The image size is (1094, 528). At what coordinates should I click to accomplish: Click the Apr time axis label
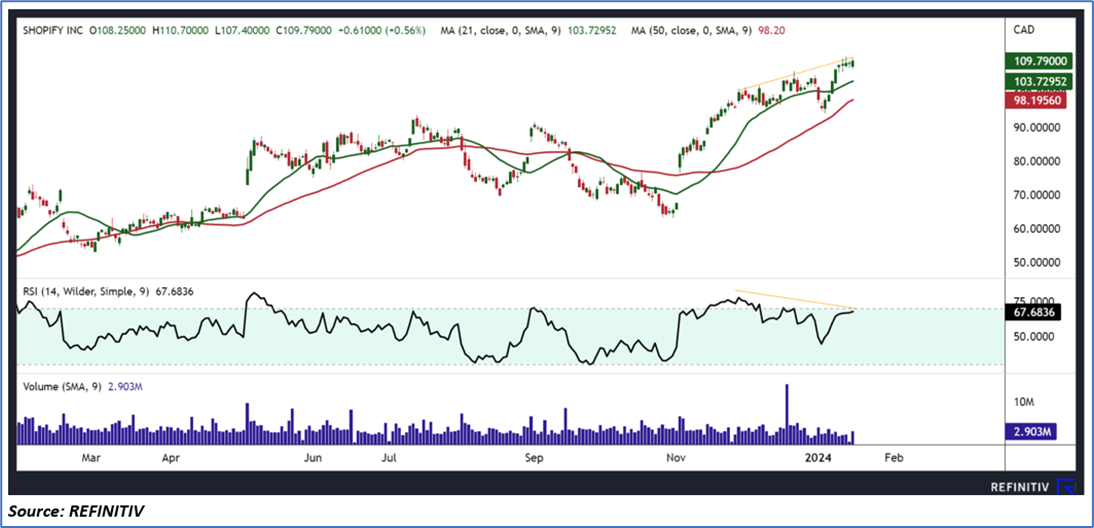(170, 458)
